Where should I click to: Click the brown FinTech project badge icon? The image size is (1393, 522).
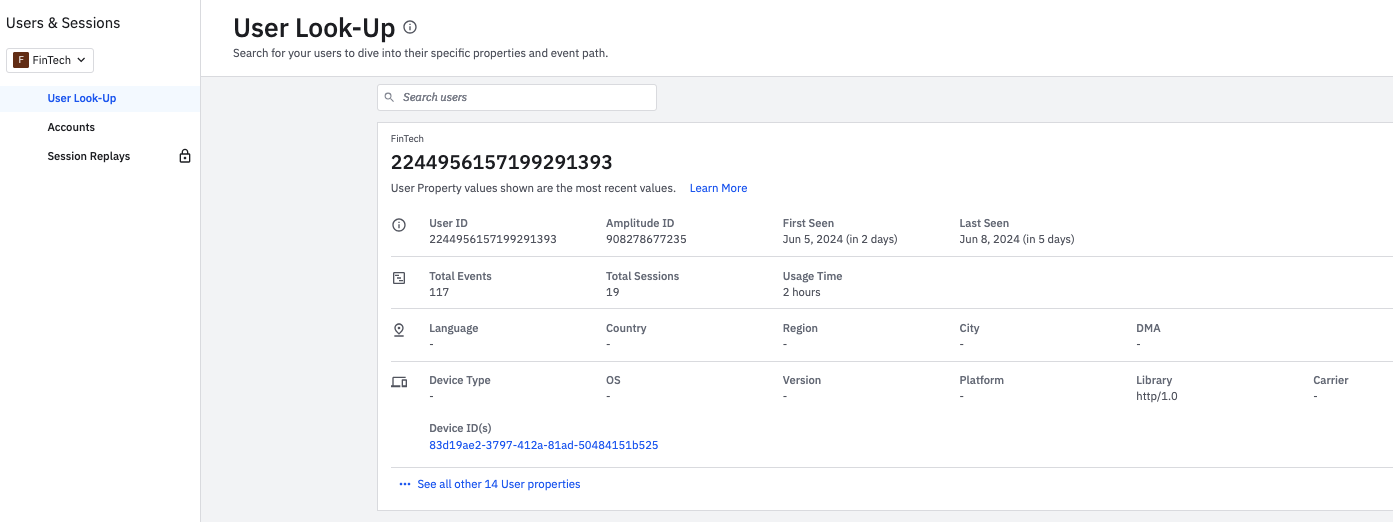click(20, 60)
